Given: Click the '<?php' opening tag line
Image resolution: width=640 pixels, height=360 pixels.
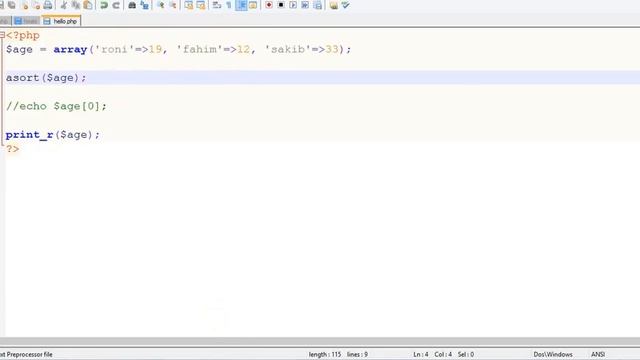Looking at the screenshot, I should point(23,36).
